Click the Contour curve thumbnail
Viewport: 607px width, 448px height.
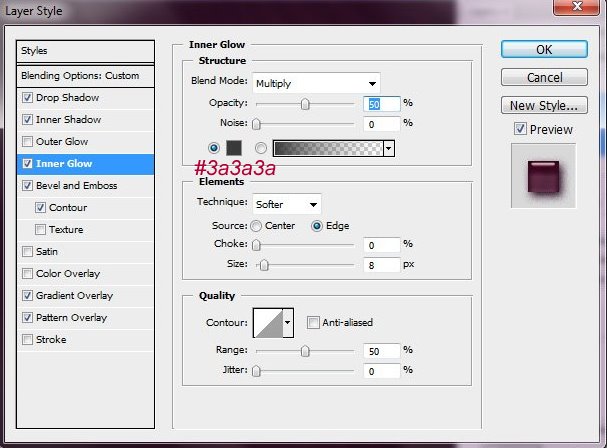pos(268,322)
